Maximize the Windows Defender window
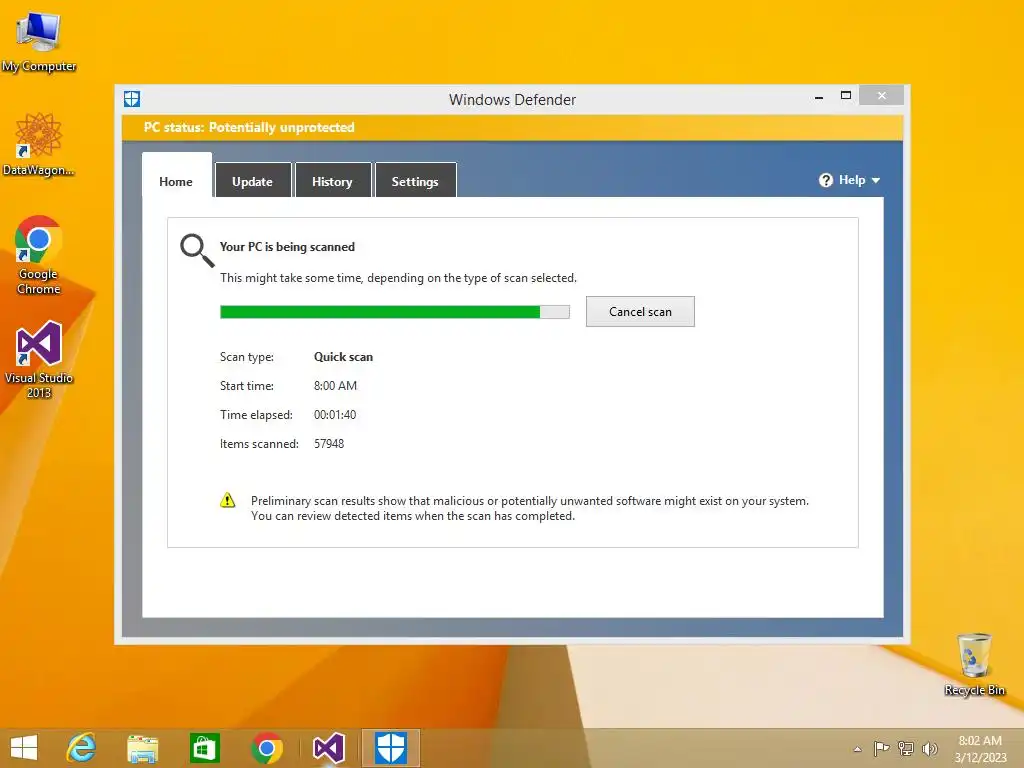Screen dimensions: 1024x768 [x=846, y=95]
